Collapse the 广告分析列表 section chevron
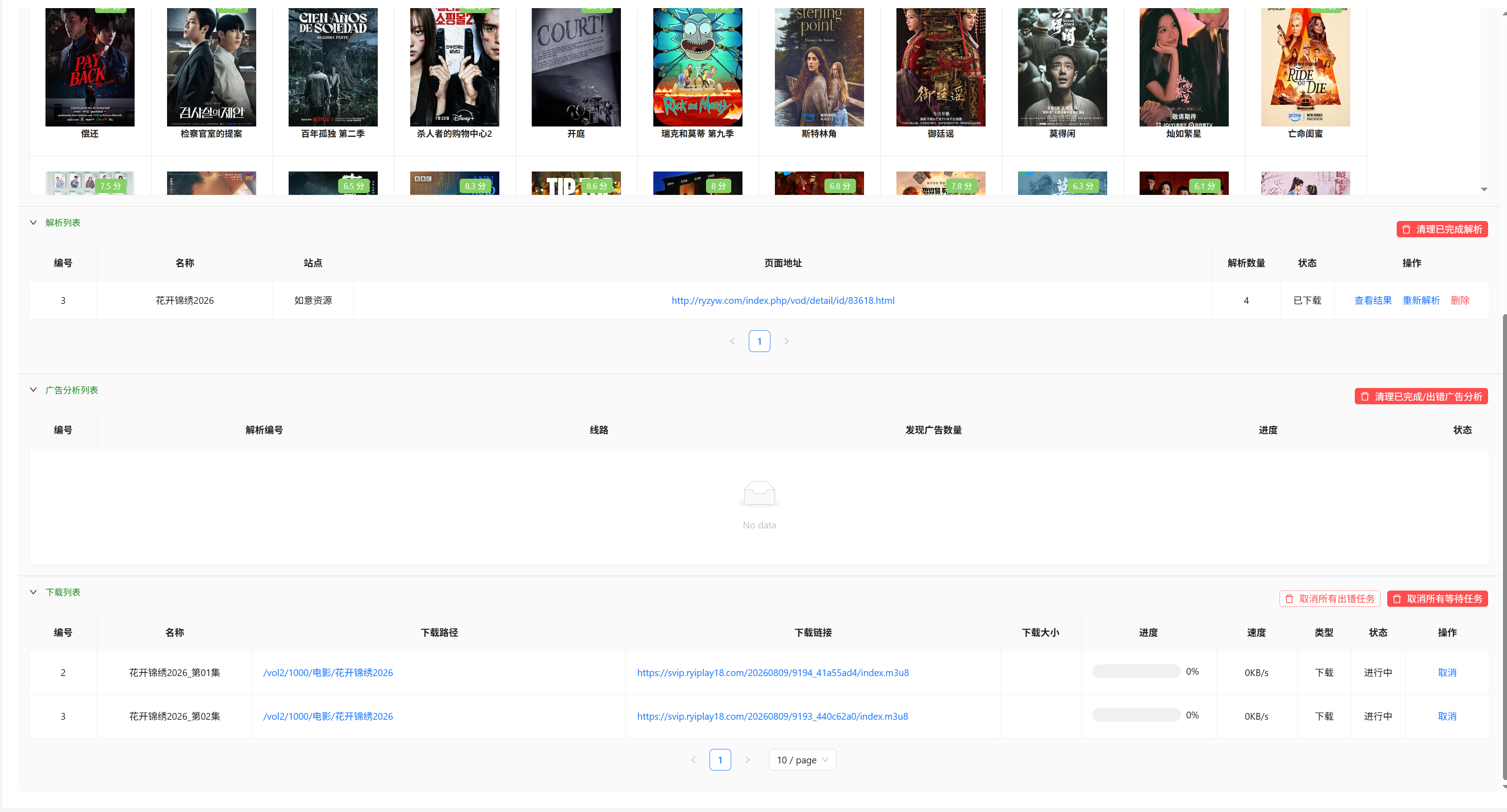The width and height of the screenshot is (1507, 812). 33,390
